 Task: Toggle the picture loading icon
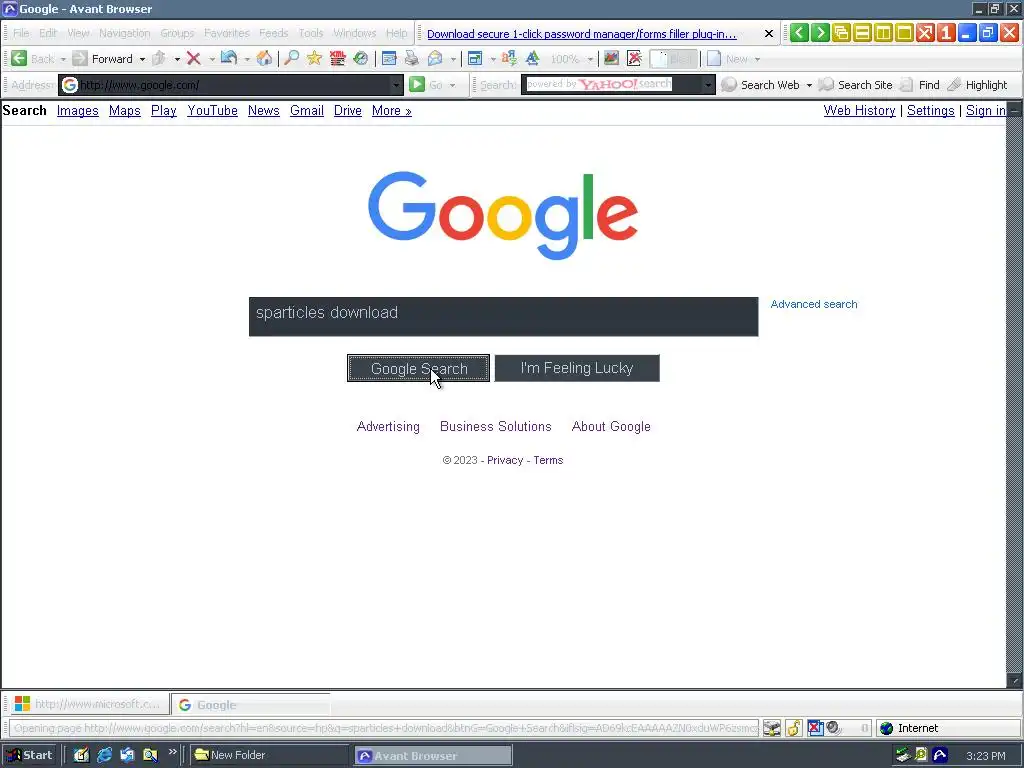[x=611, y=59]
